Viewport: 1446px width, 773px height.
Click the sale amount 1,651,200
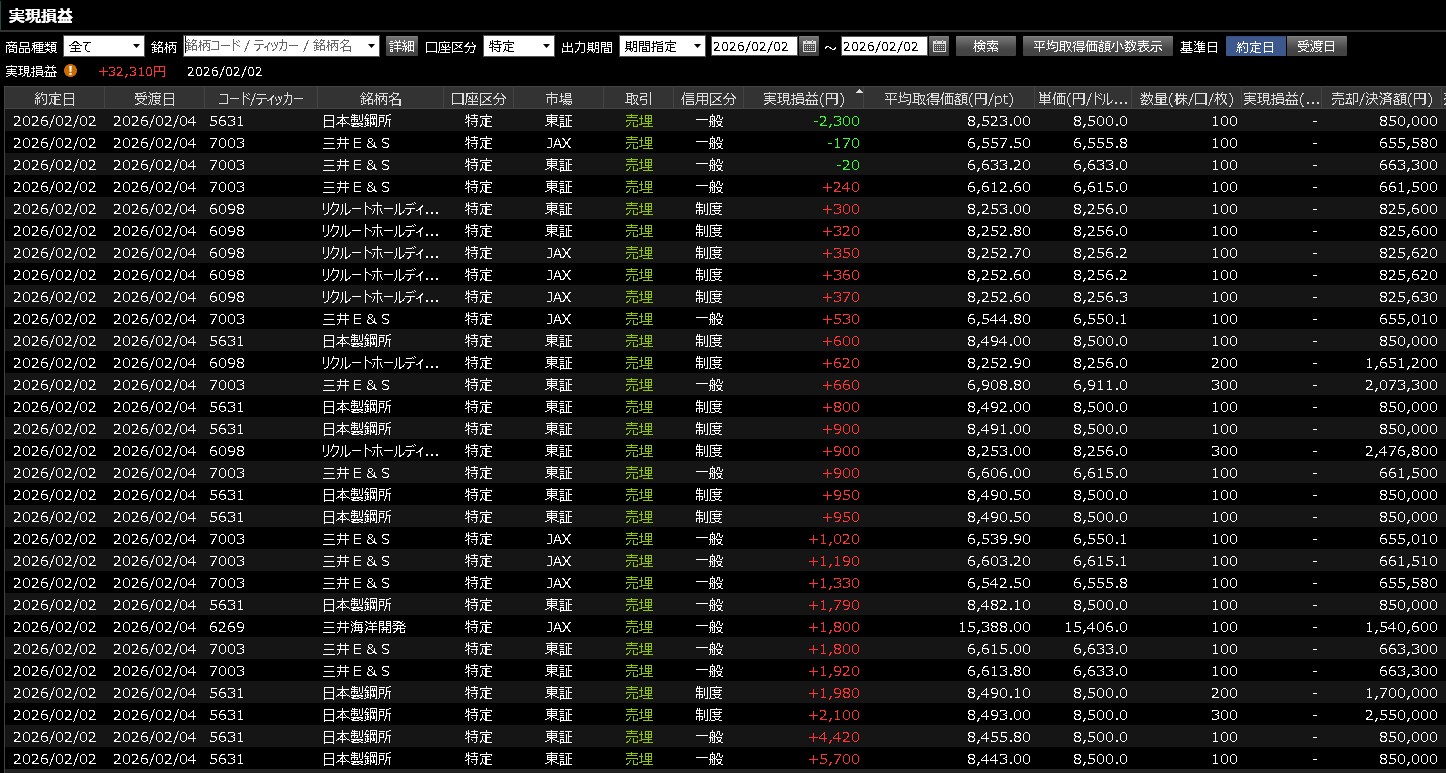click(1401, 363)
